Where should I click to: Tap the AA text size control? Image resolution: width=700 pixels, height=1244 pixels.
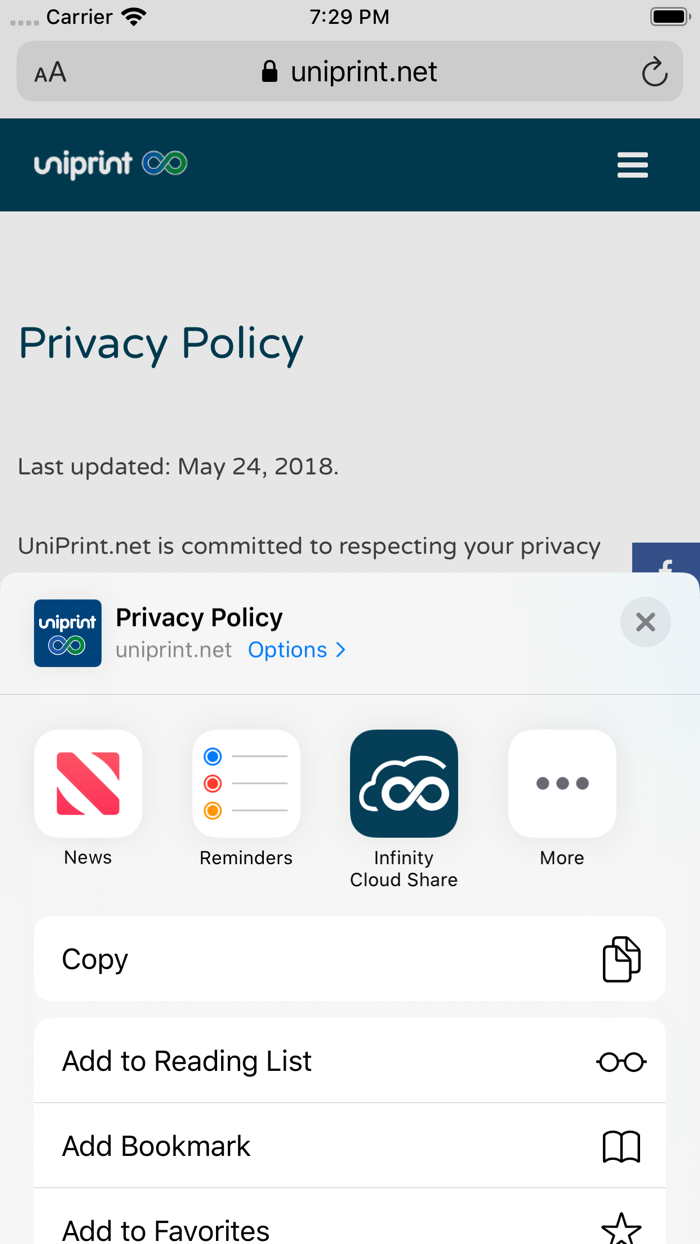coord(50,71)
